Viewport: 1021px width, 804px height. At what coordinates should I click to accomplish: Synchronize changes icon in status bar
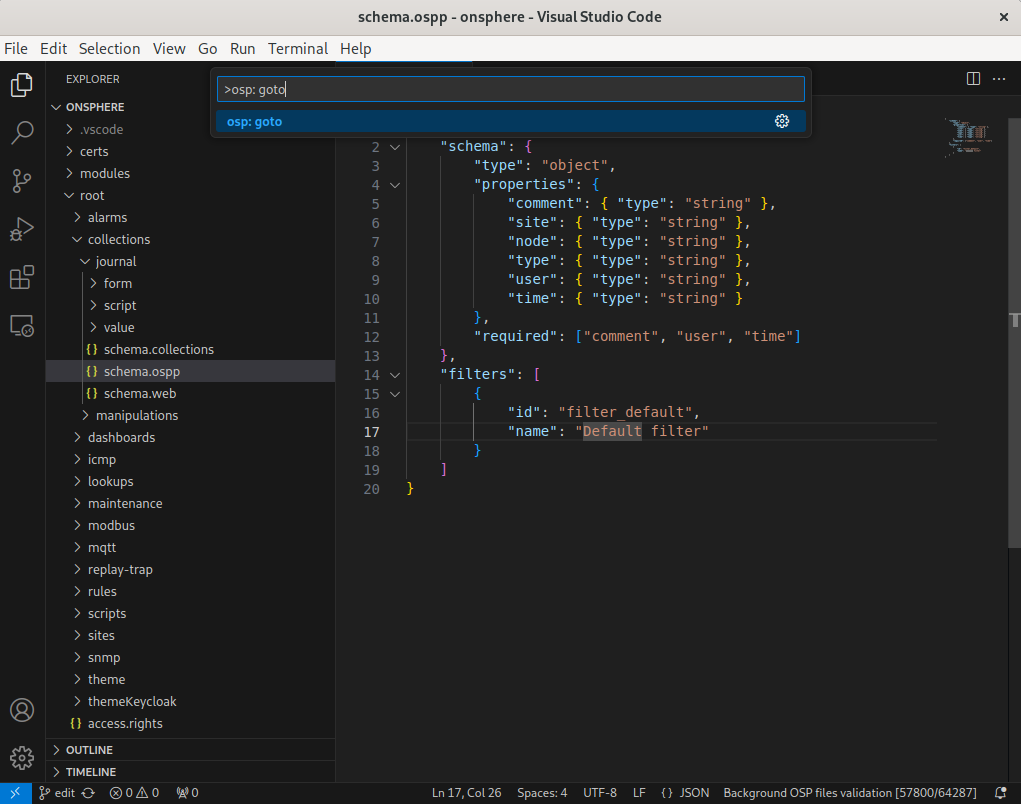tap(89, 793)
